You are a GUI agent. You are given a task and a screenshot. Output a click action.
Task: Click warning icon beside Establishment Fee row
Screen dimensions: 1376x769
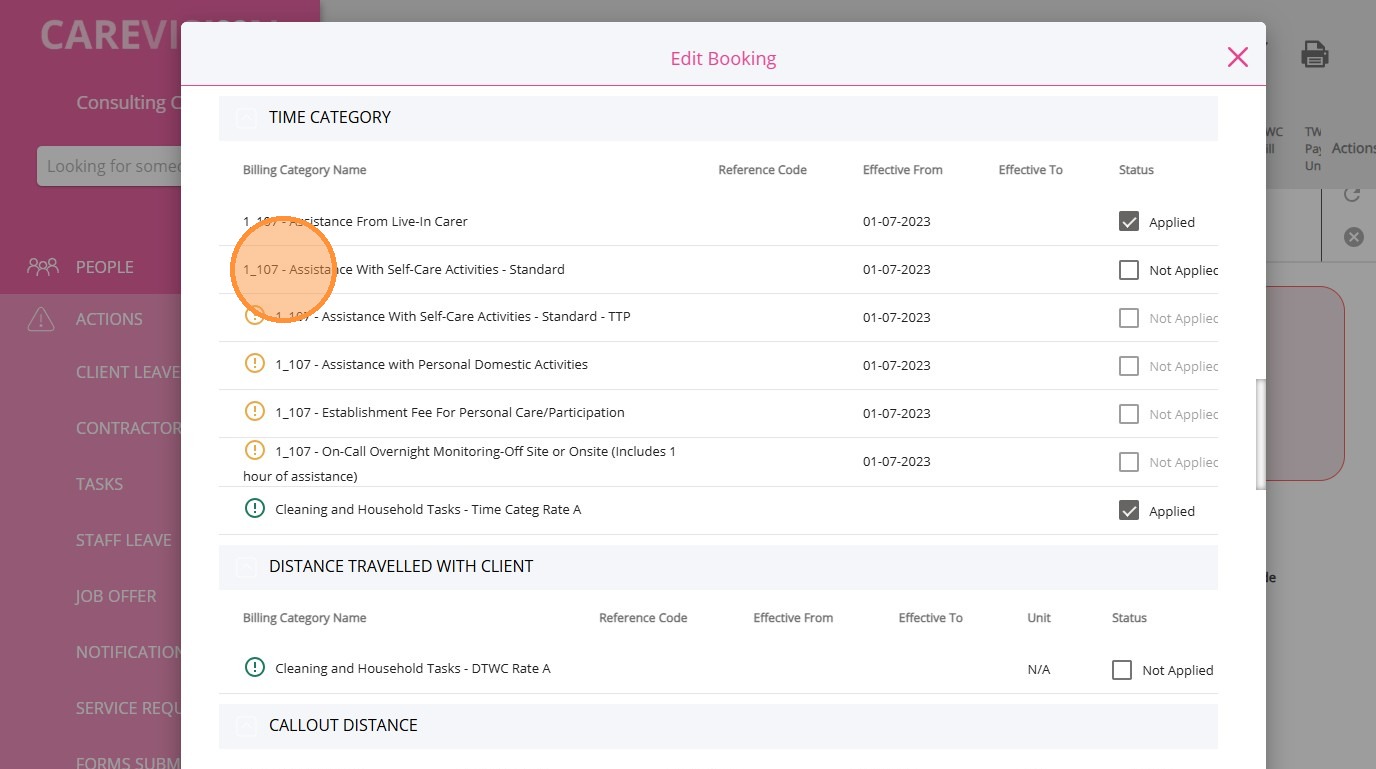[x=255, y=412]
